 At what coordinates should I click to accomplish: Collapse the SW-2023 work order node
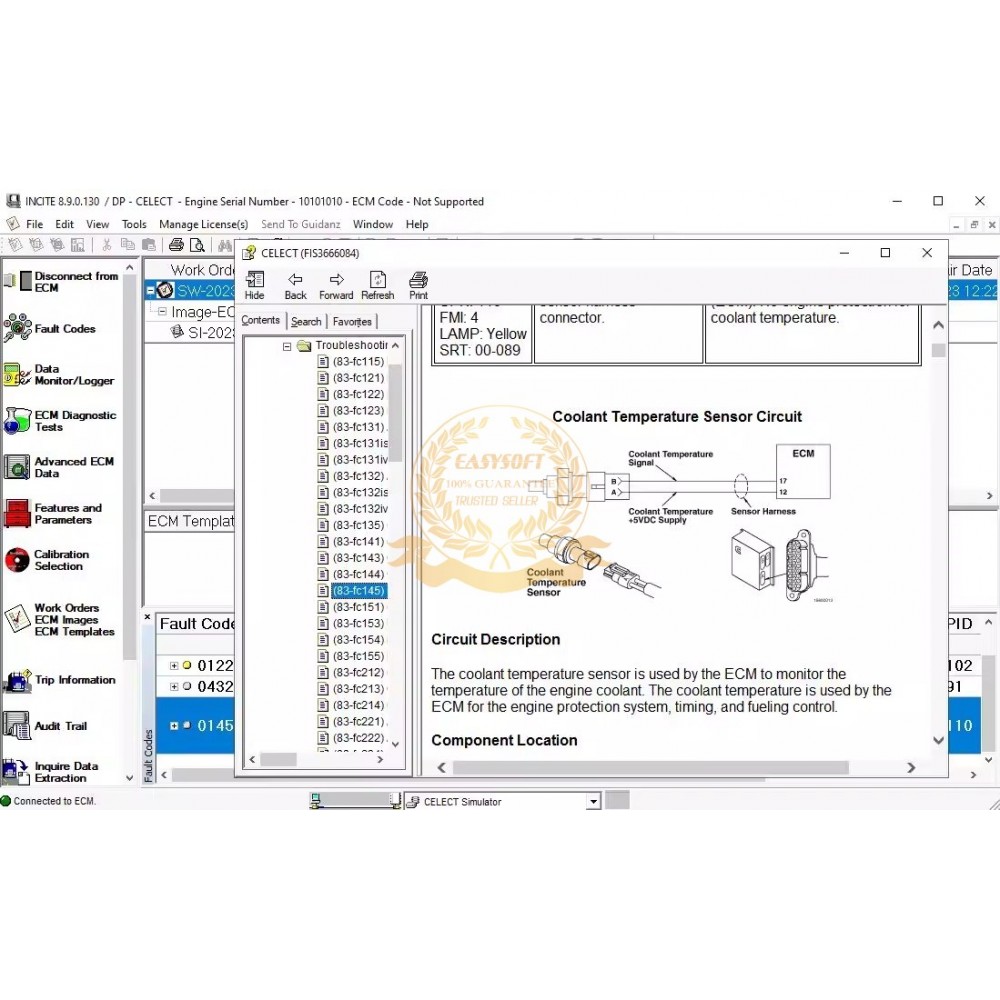click(151, 291)
